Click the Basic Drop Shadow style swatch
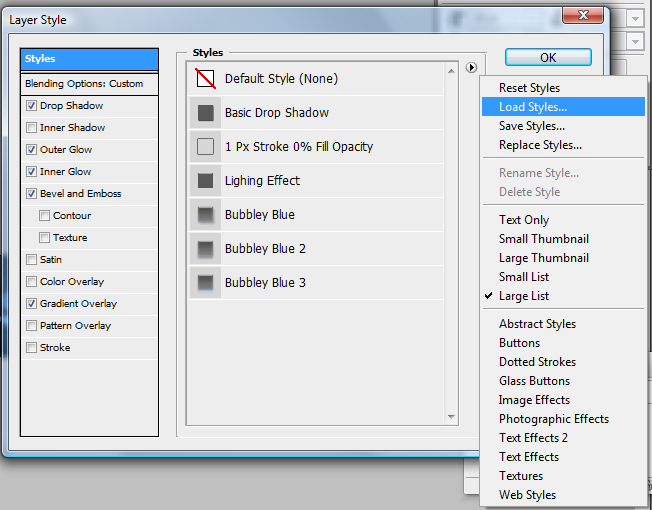 [205, 113]
